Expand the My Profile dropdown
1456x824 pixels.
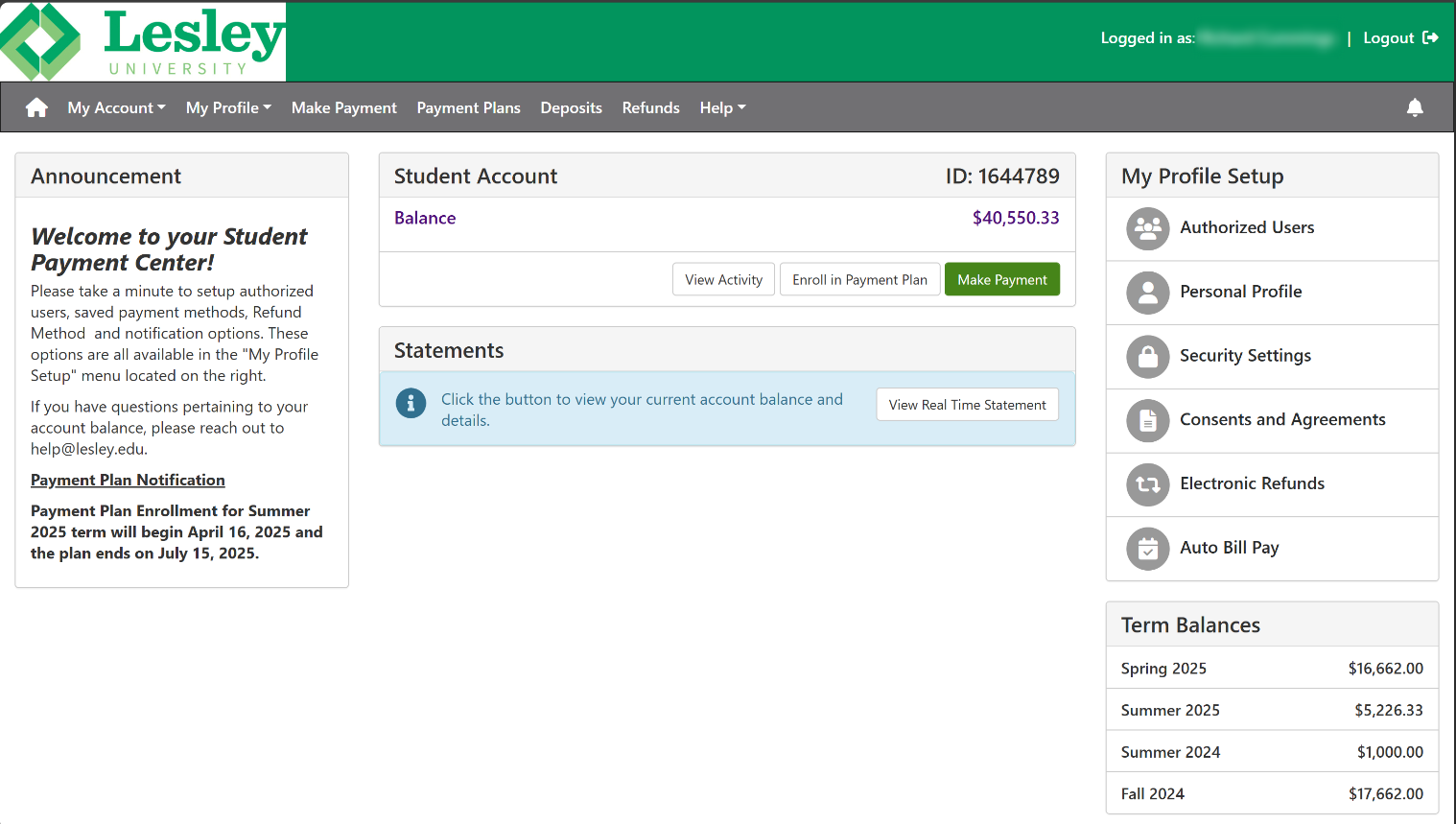(228, 107)
